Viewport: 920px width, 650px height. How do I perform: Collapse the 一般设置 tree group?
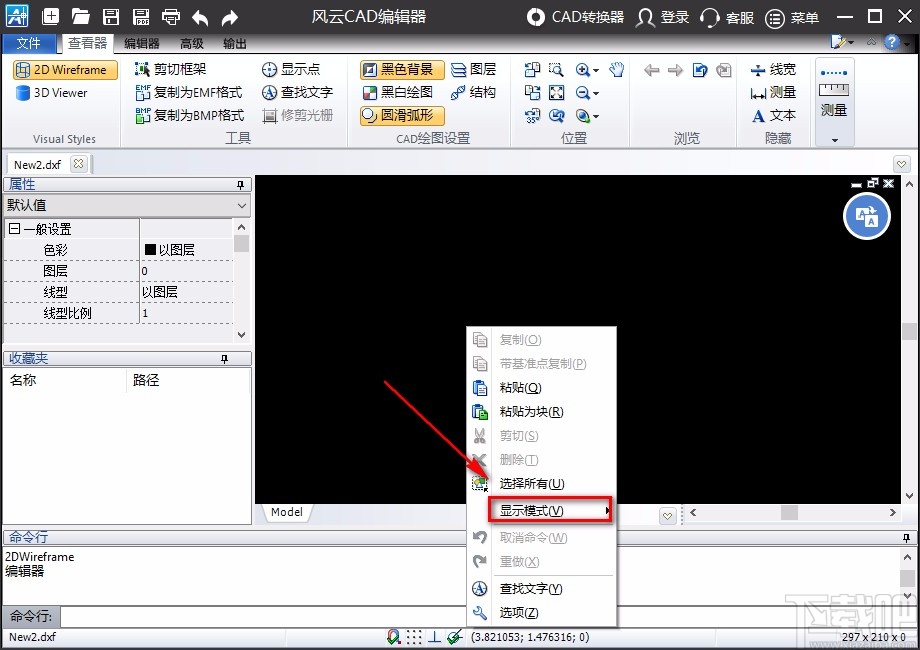click(15, 229)
